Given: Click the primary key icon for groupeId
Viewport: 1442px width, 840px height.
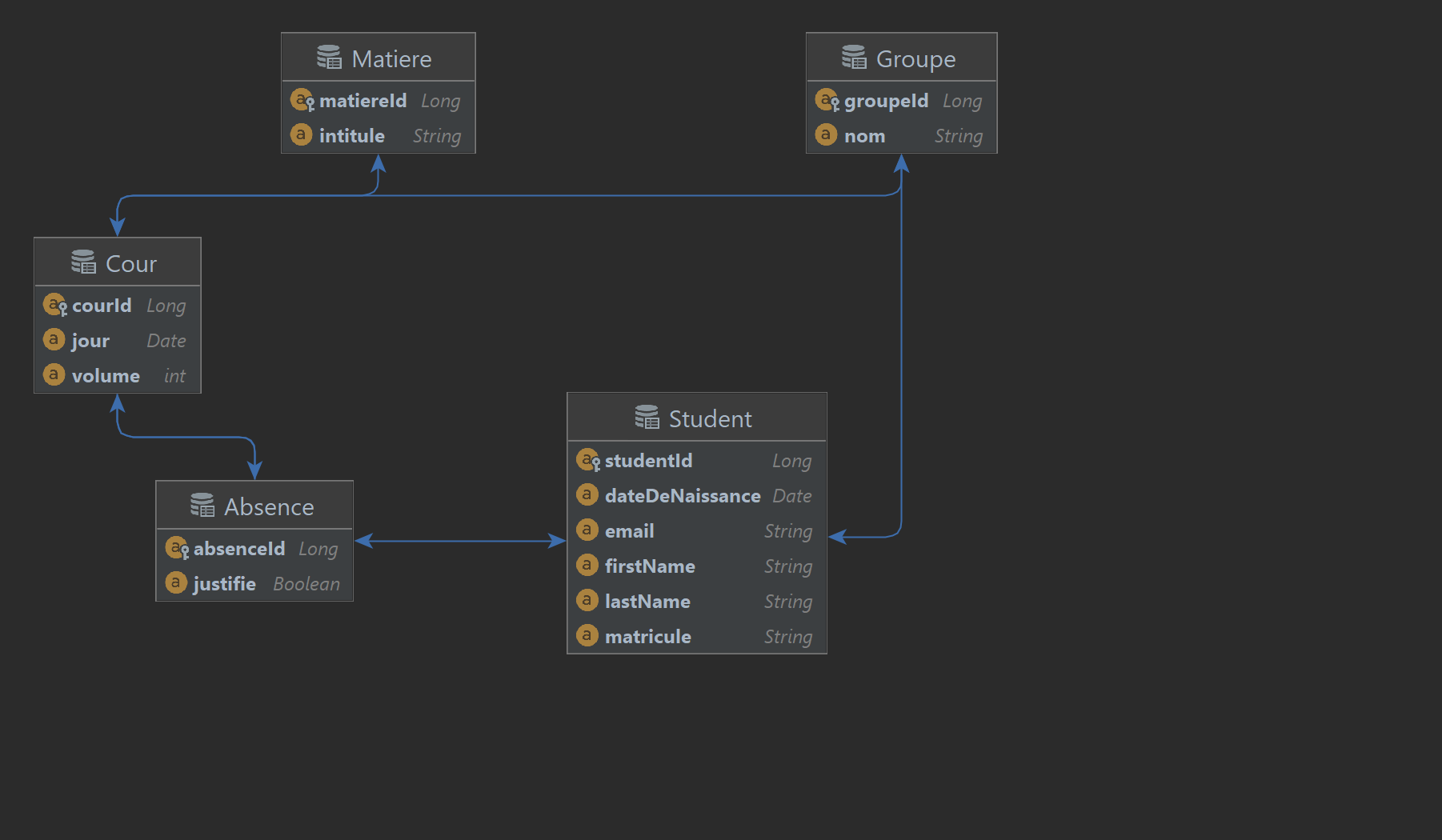Looking at the screenshot, I should coord(827,99).
